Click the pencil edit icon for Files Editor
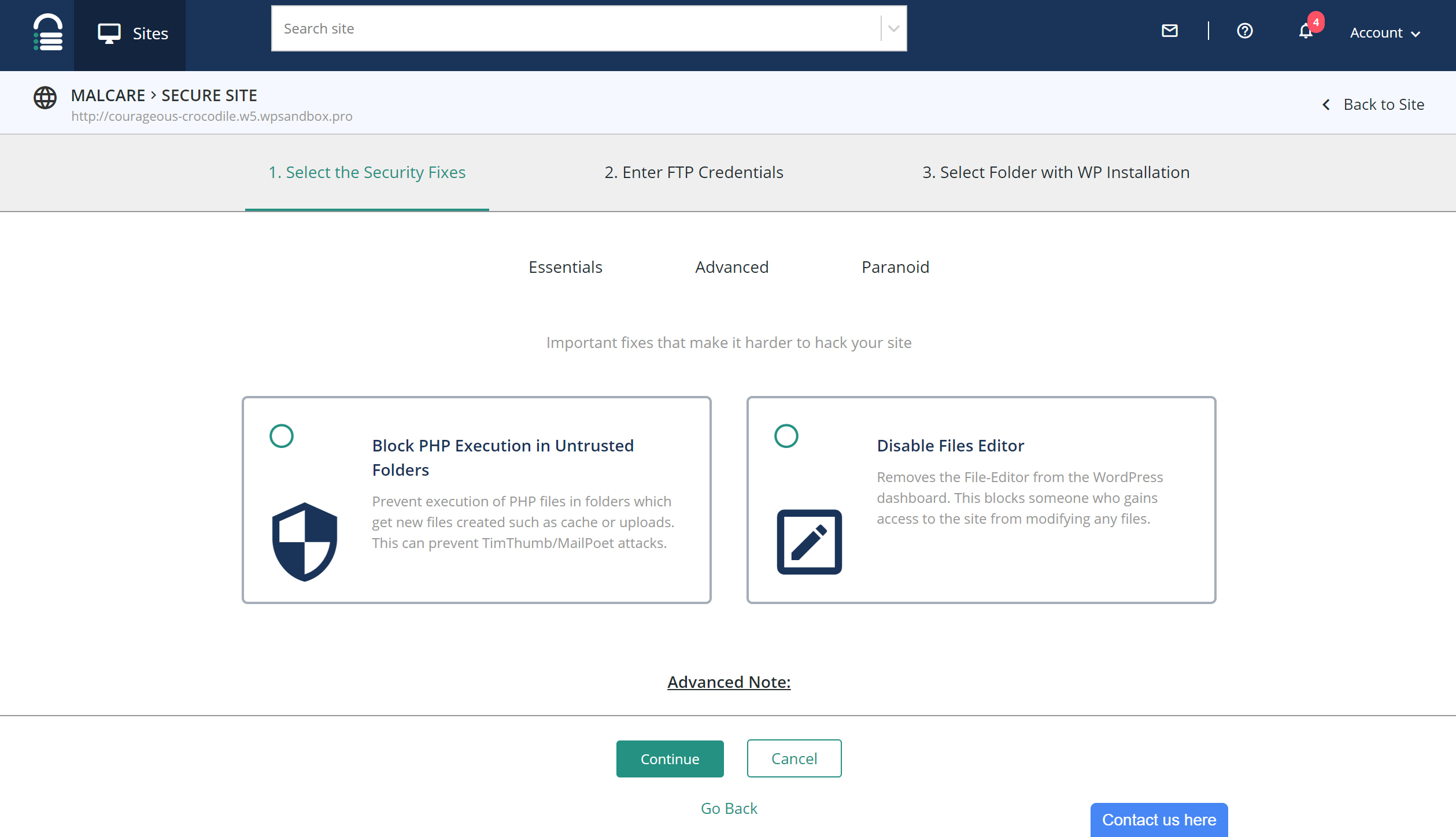The image size is (1456, 837). (809, 542)
